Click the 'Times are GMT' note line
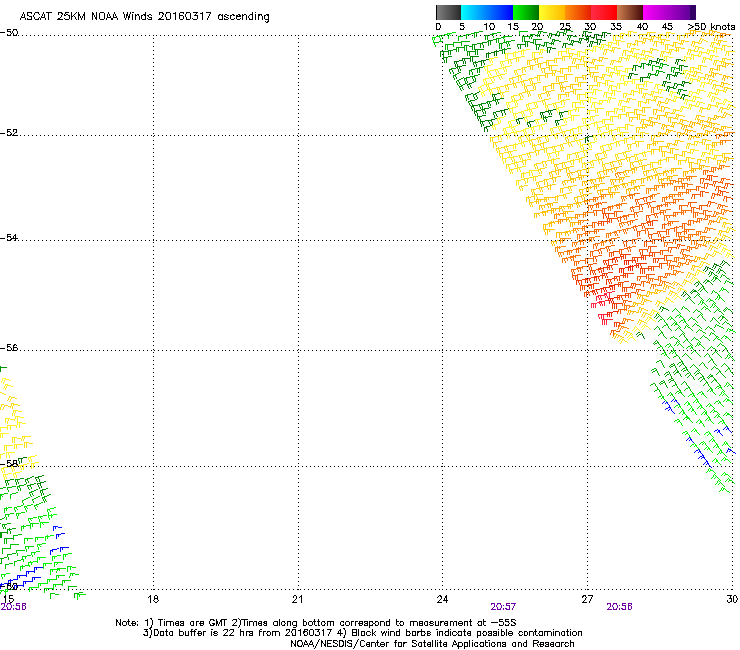740x650 pixels. (316, 623)
